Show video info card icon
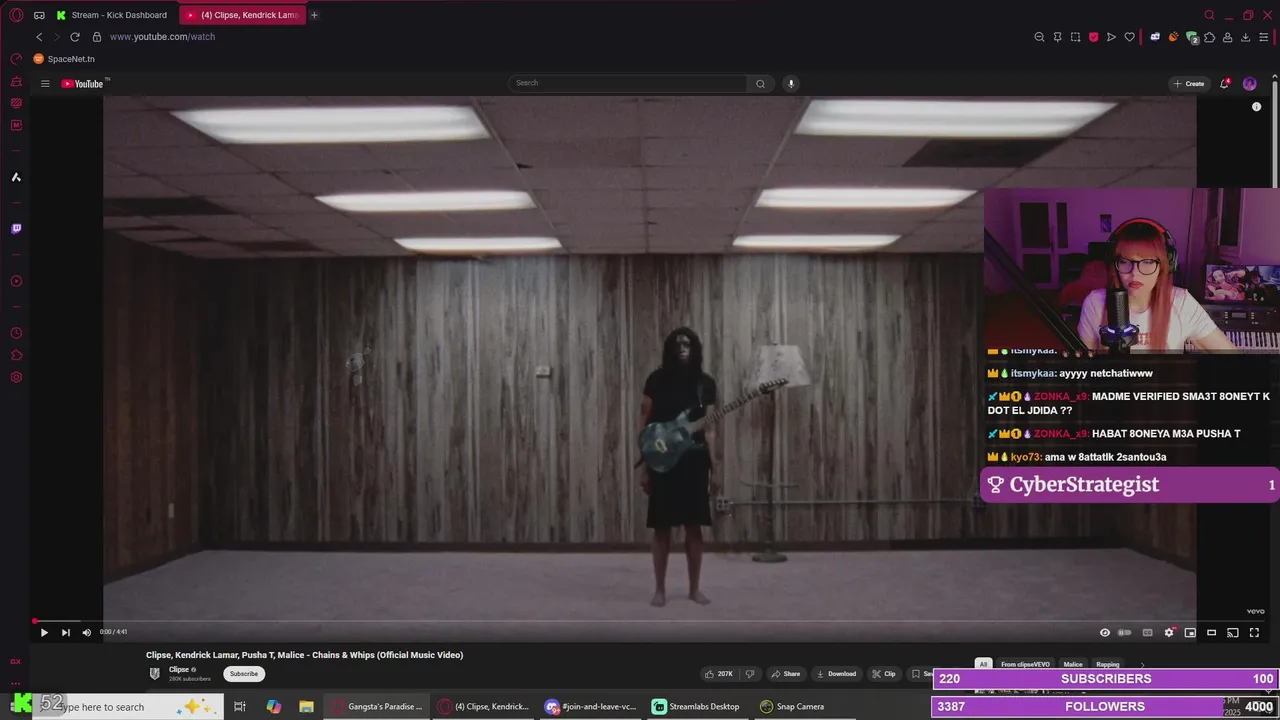1280x720 pixels. click(x=1257, y=107)
